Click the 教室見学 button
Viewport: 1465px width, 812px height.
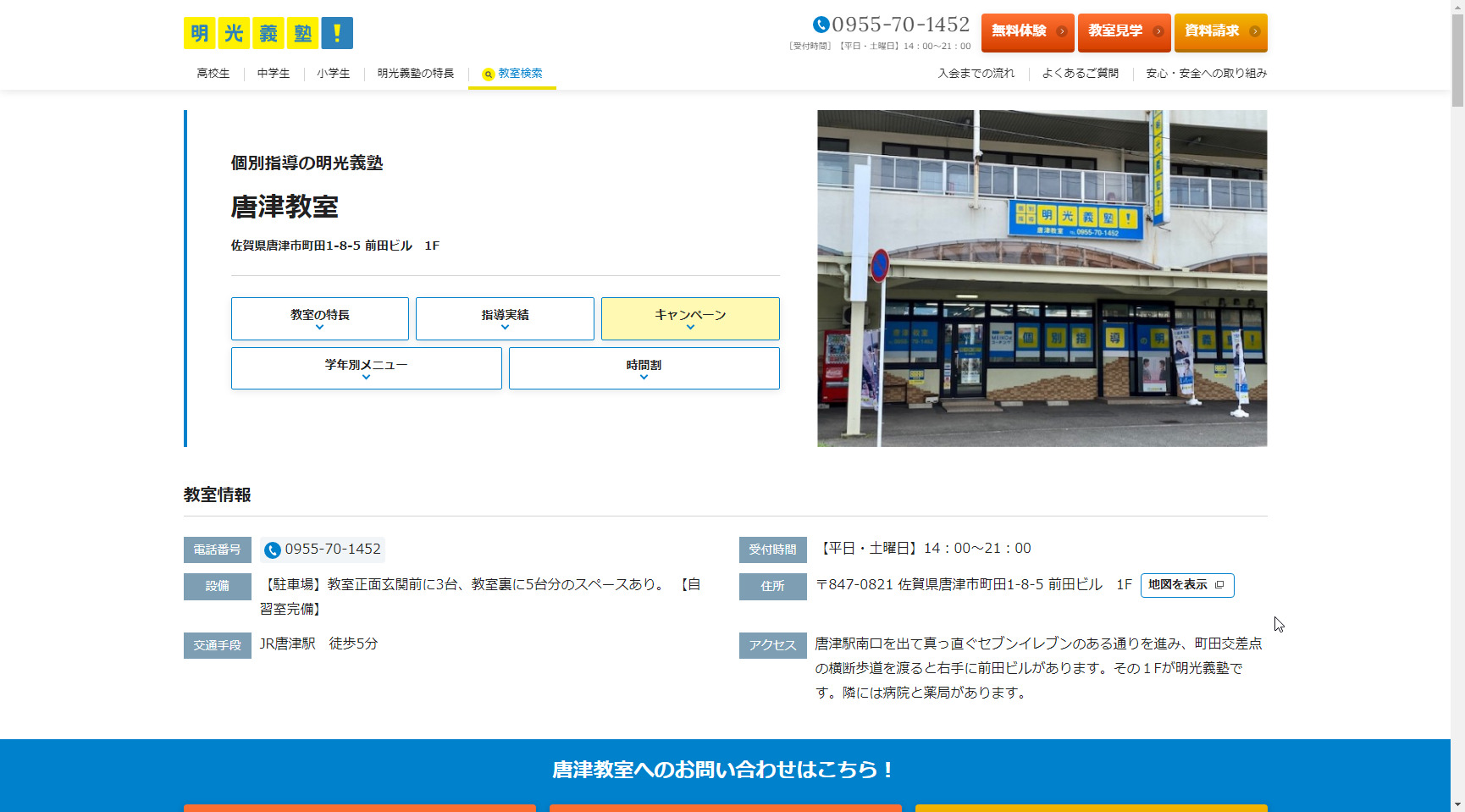(1125, 32)
